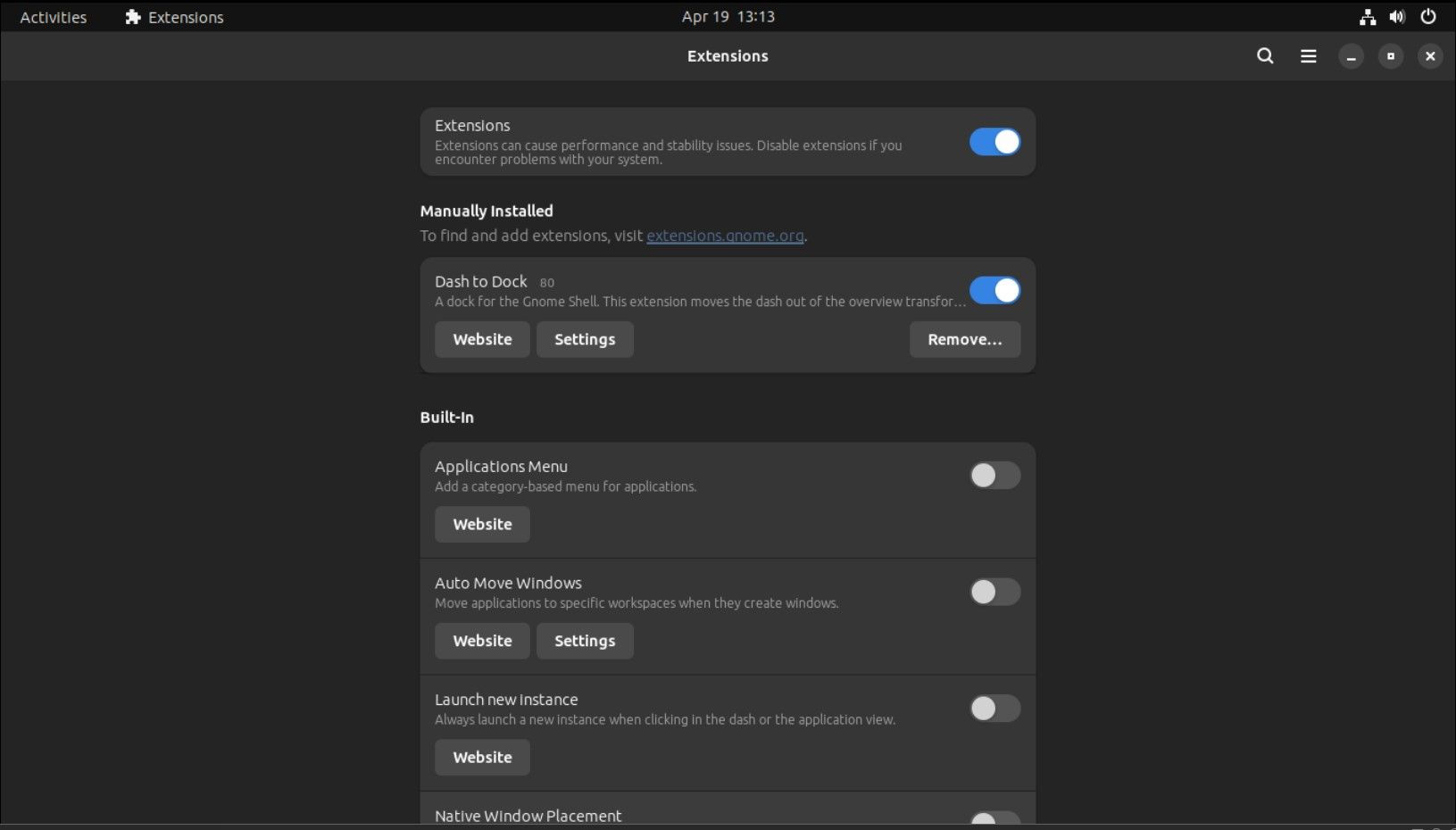
Task: Click the network icon in top bar
Action: click(1367, 16)
